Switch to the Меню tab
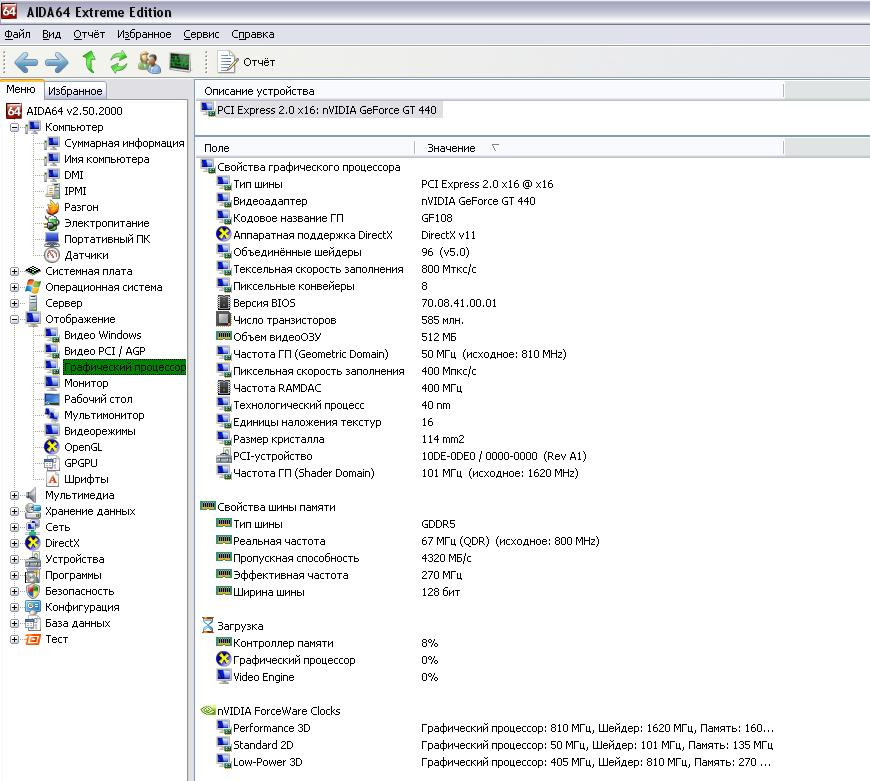Viewport: 870px width, 781px height. click(x=21, y=89)
